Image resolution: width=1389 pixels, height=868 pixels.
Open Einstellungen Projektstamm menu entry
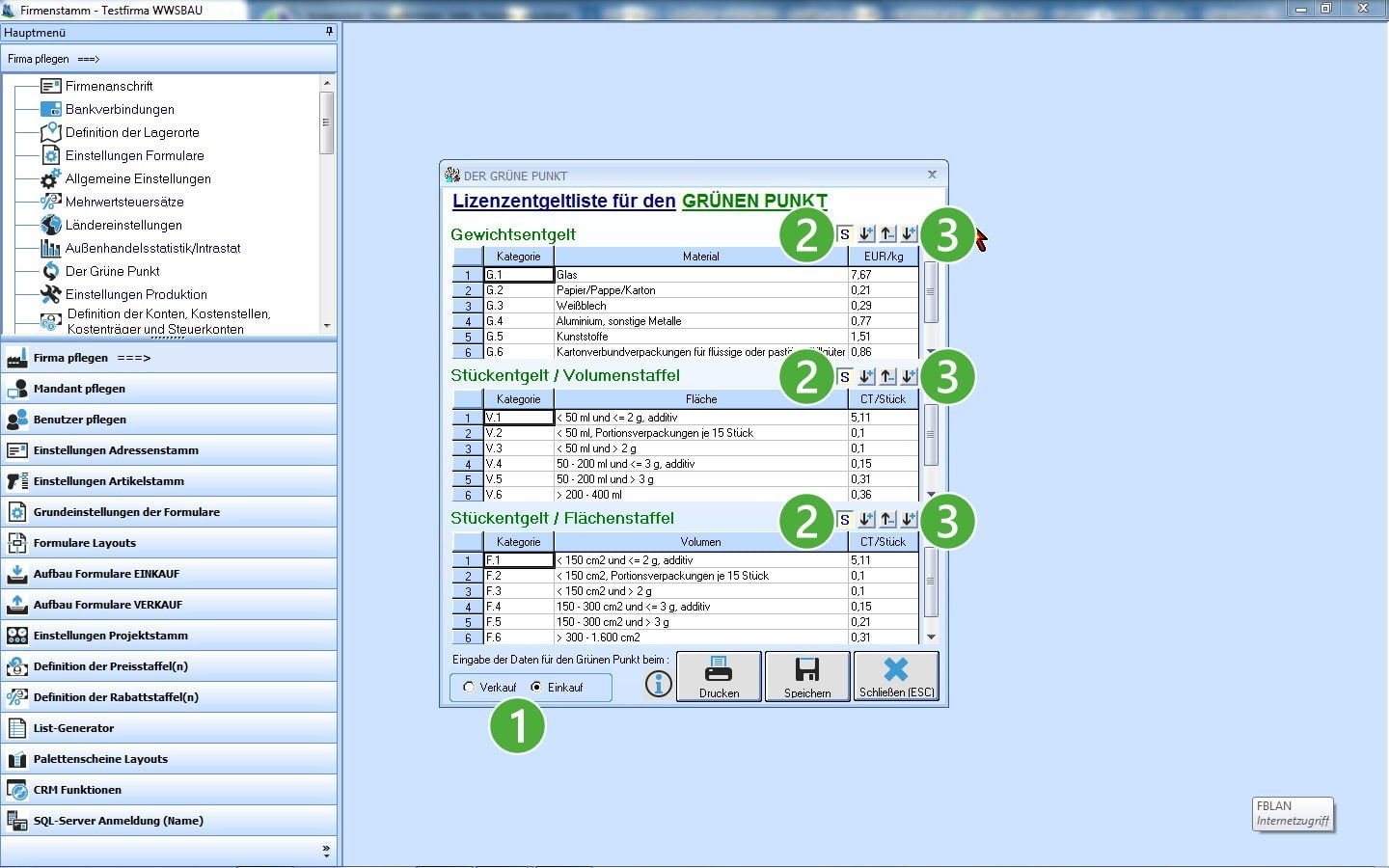coord(169,636)
